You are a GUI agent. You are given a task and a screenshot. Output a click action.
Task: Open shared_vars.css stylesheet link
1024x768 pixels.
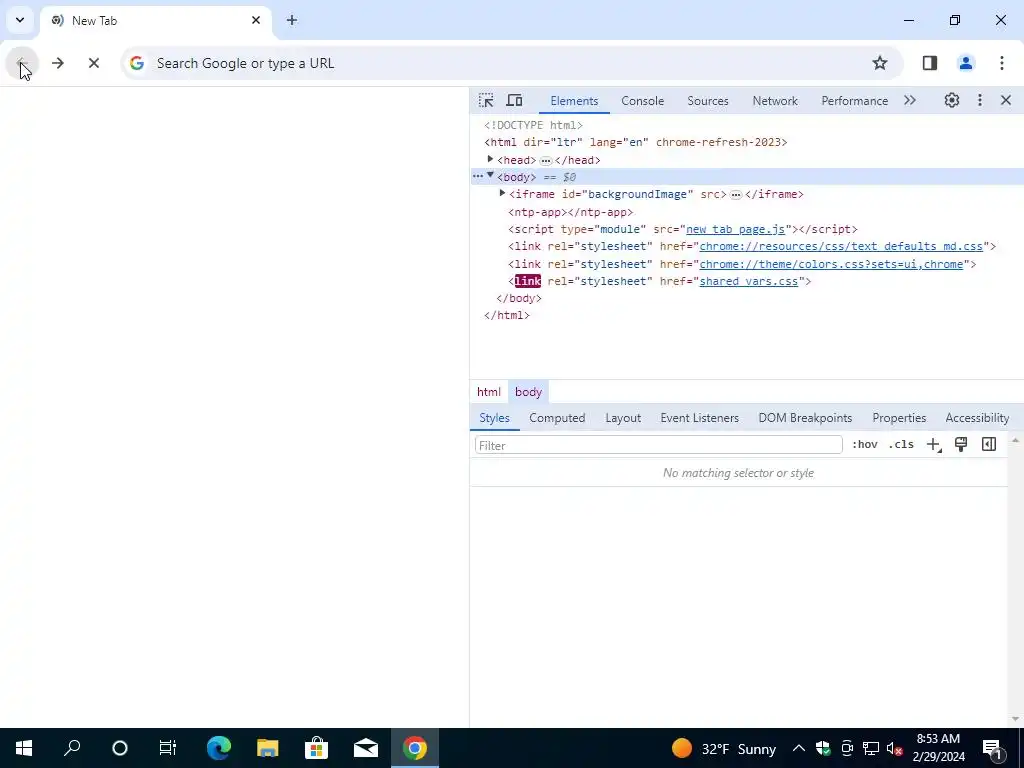click(x=748, y=281)
